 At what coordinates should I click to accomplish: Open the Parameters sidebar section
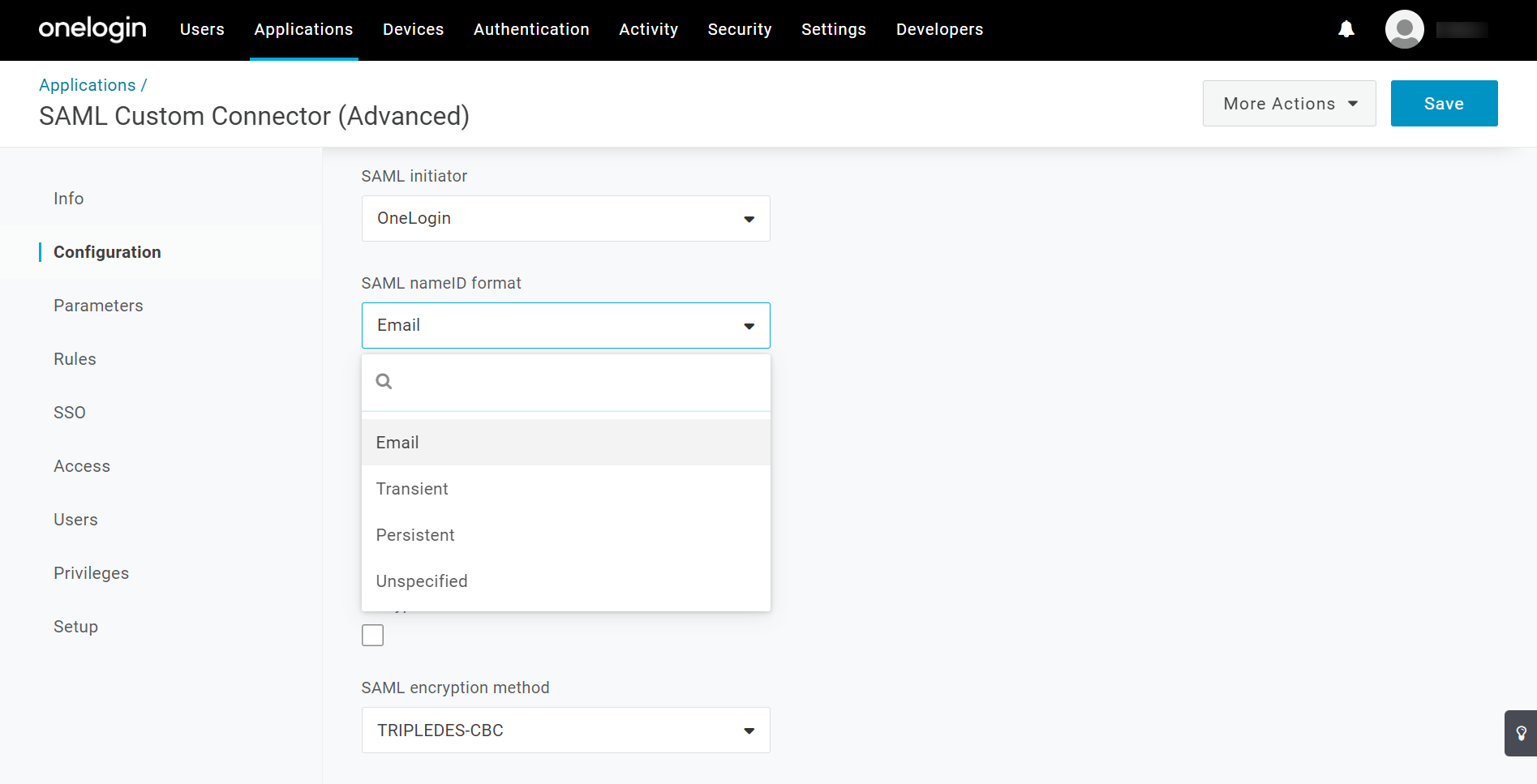98,306
